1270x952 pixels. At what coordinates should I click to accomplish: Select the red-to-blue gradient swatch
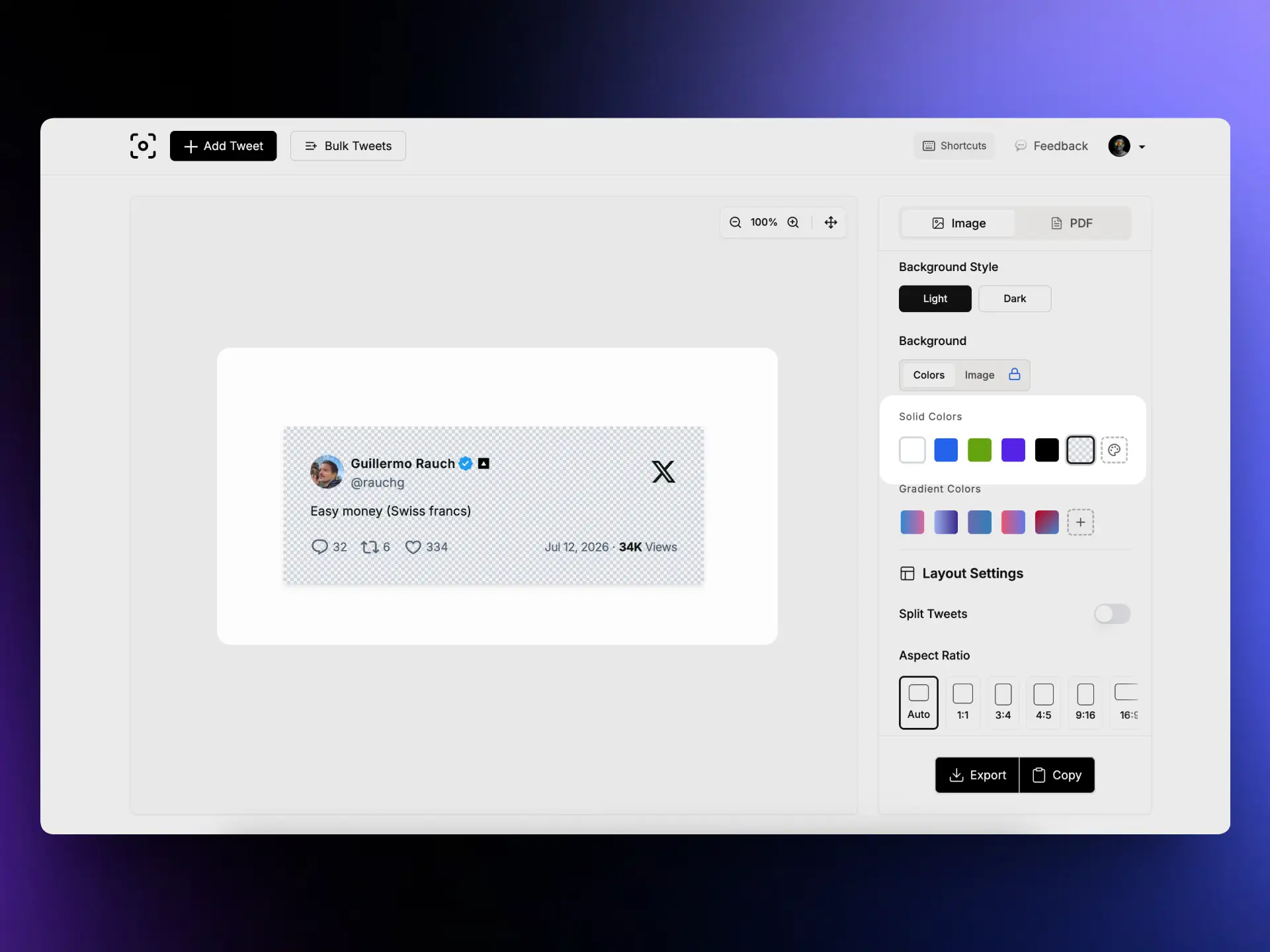[x=1046, y=522]
